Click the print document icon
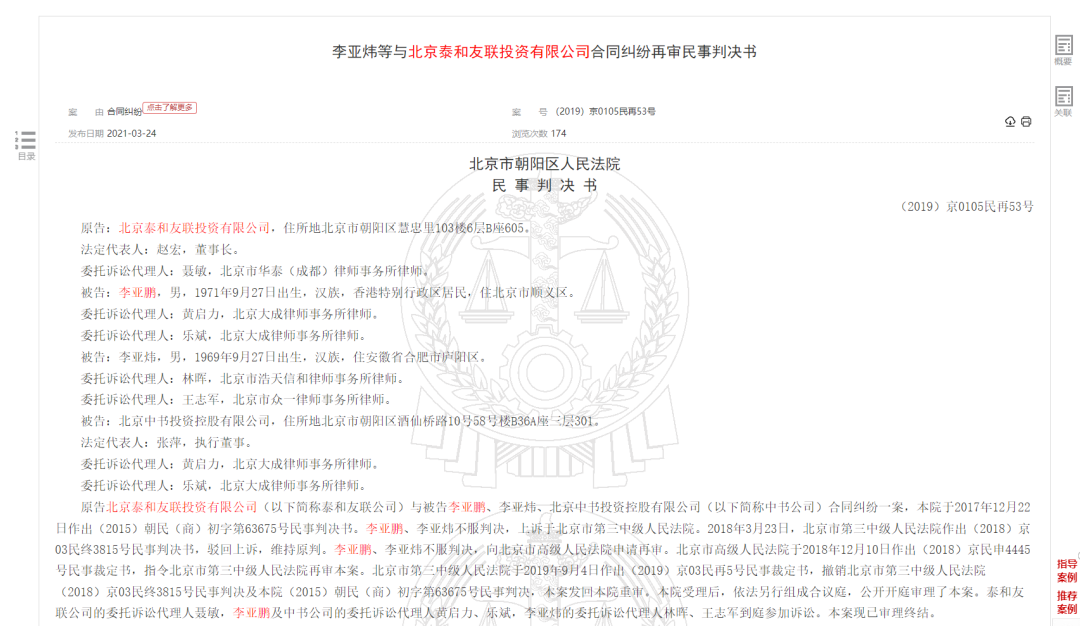Image resolution: width=1080 pixels, height=626 pixels. pyautogui.click(x=1026, y=120)
